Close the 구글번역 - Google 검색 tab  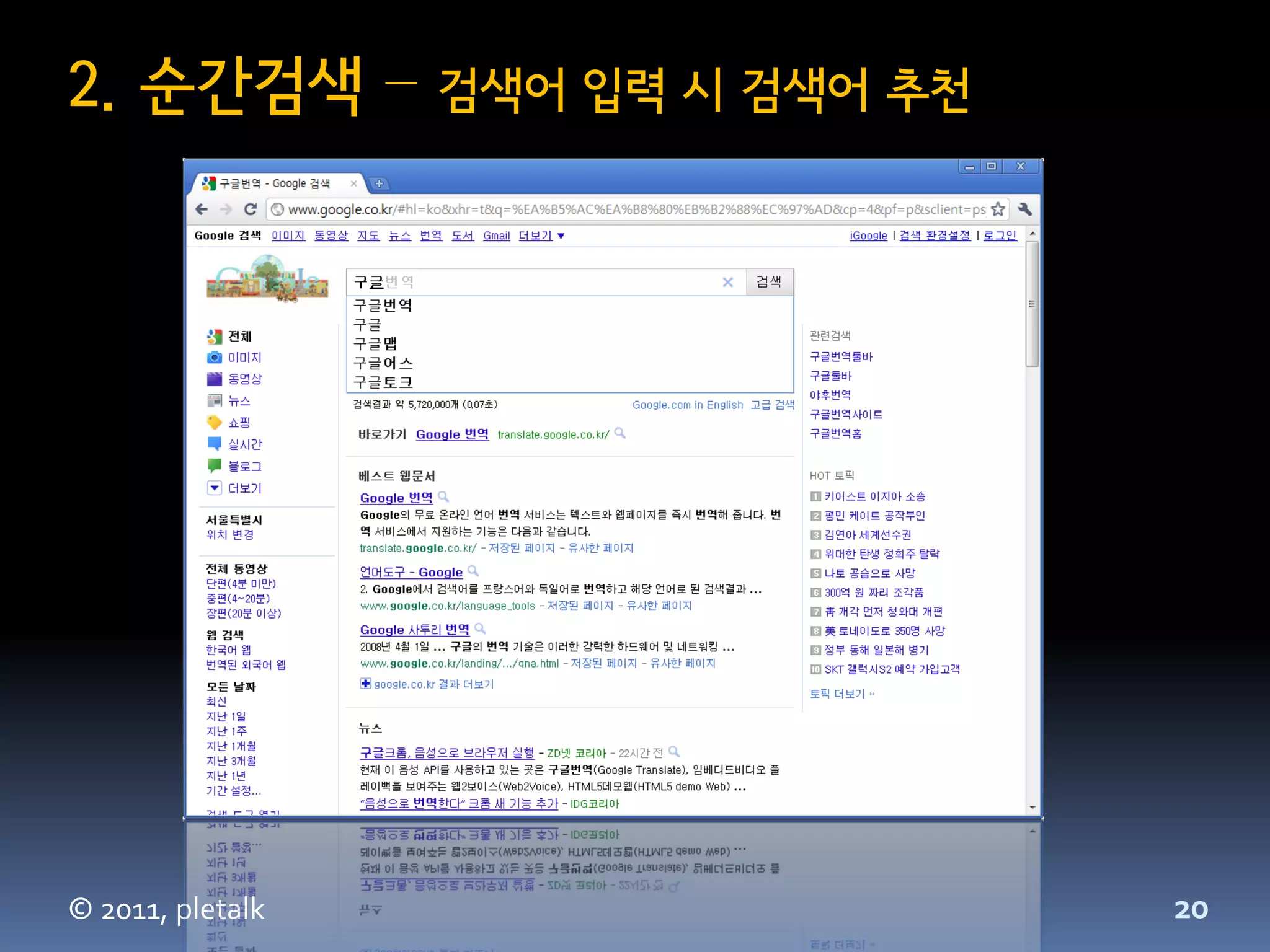coord(353,183)
